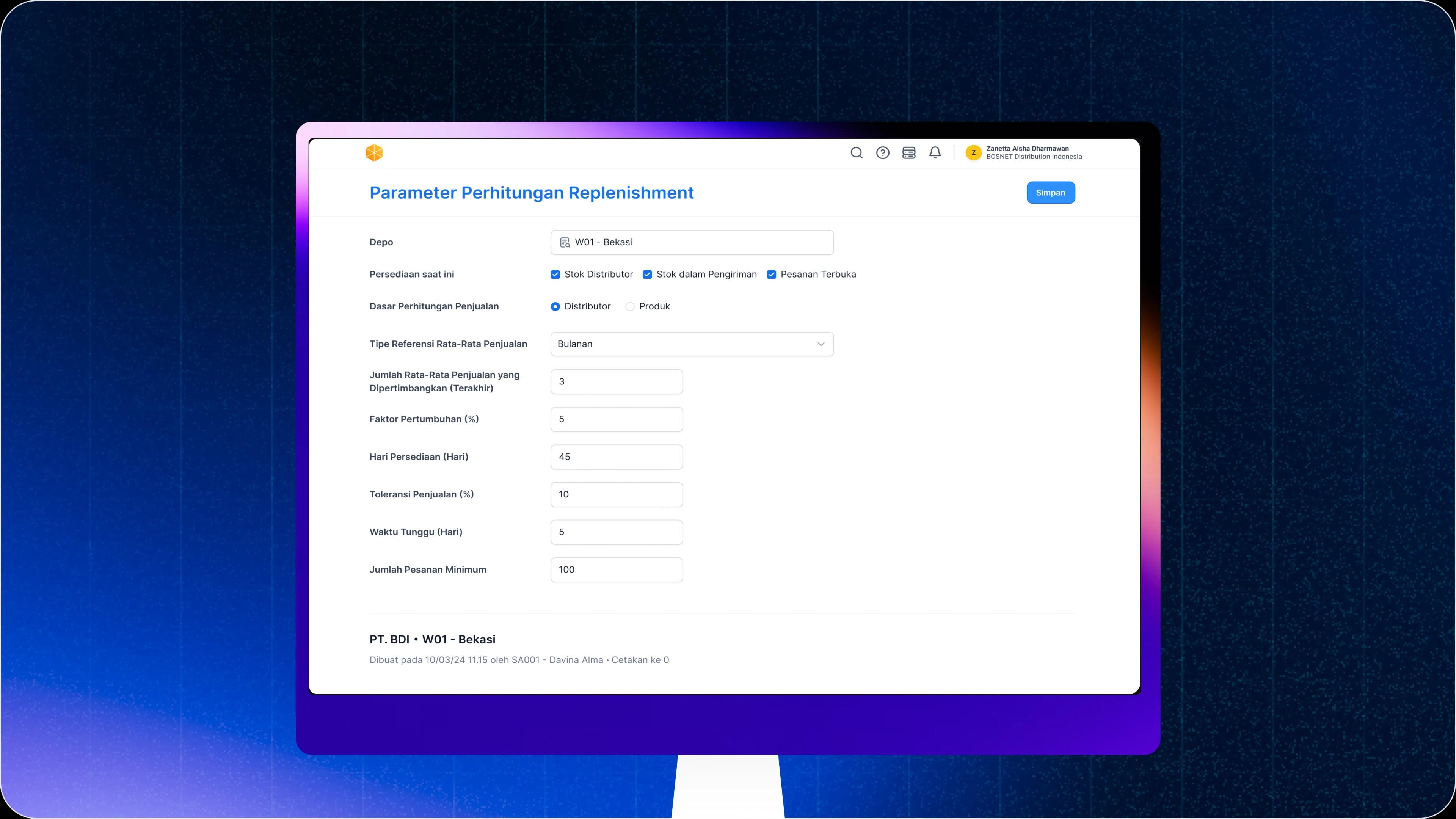Click Zanetta Aisha Dharmawan profile name

point(1027,149)
